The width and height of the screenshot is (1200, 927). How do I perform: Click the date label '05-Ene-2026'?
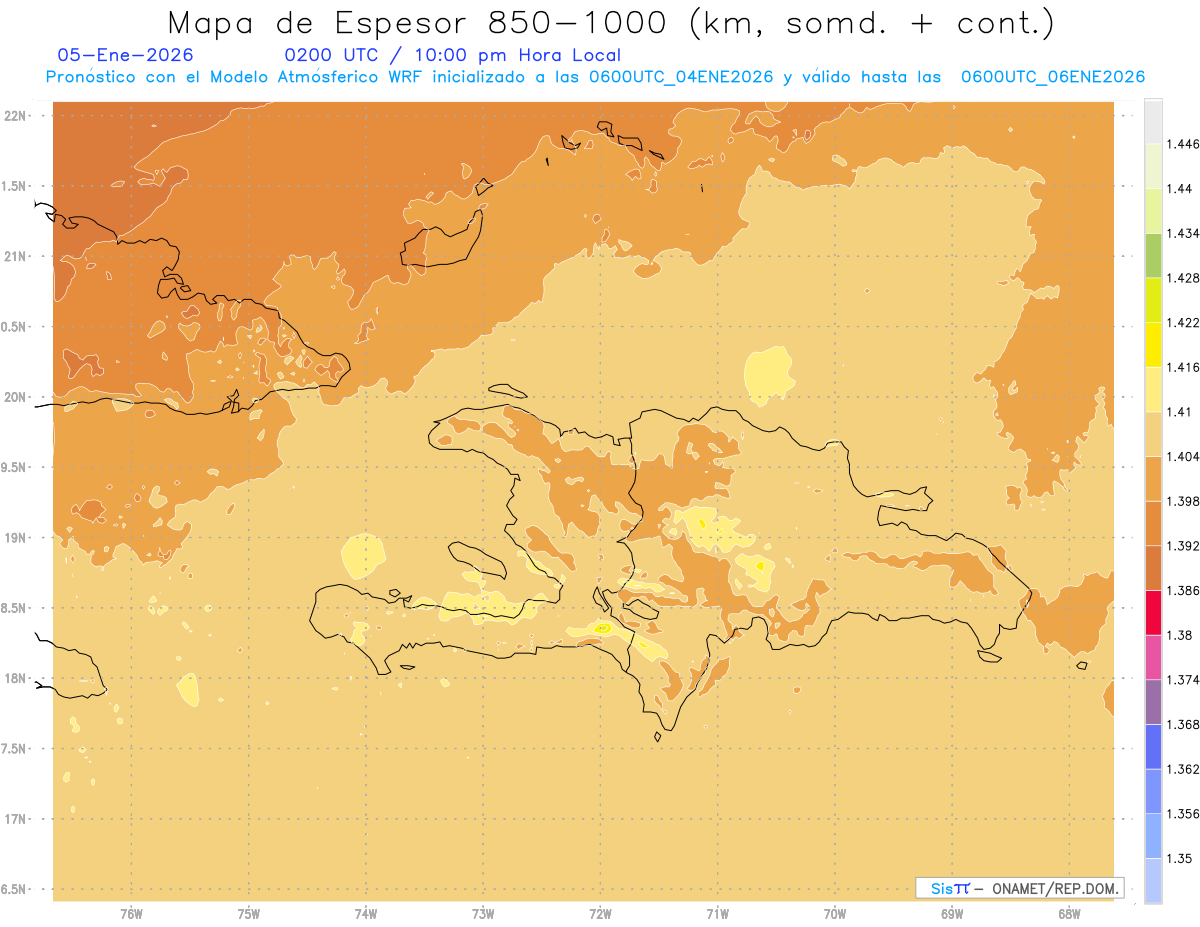[x=126, y=55]
